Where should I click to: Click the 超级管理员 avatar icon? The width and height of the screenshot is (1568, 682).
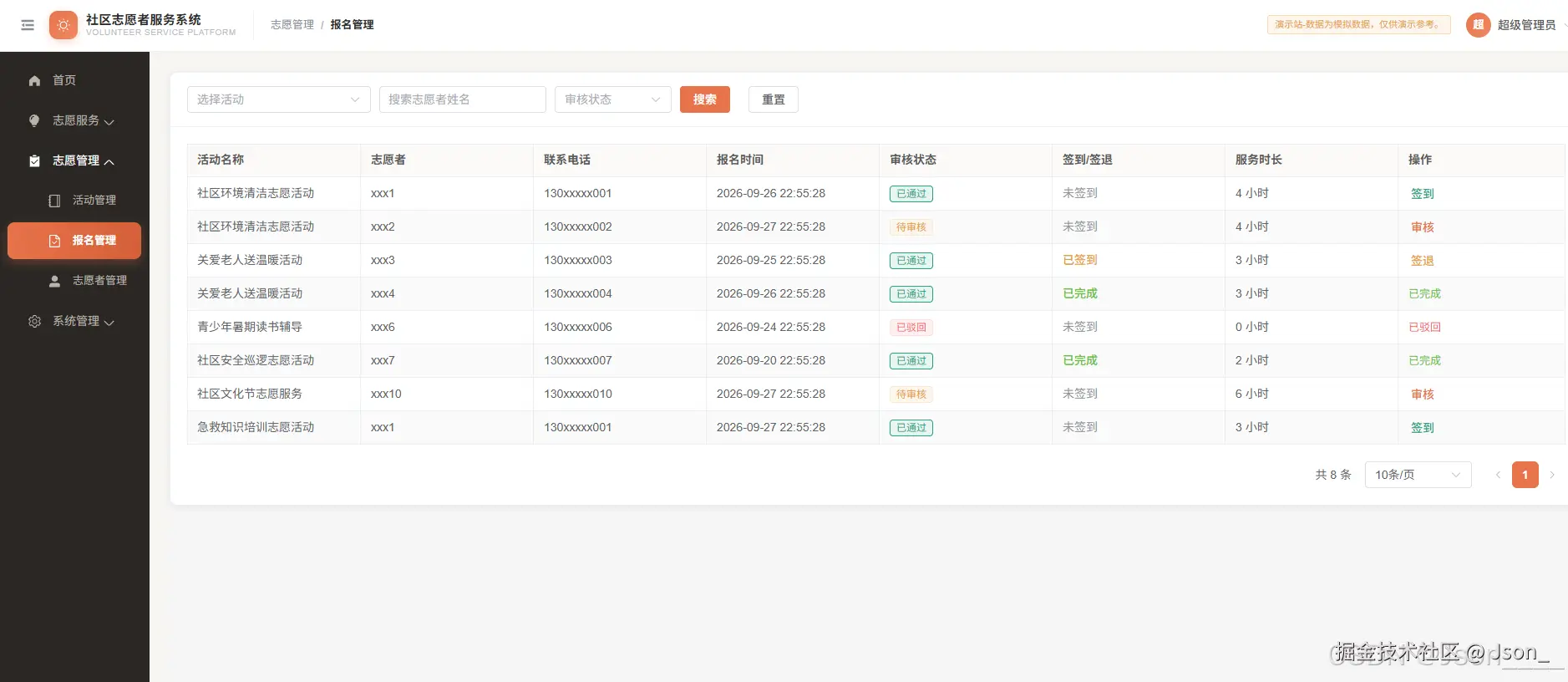click(1479, 25)
